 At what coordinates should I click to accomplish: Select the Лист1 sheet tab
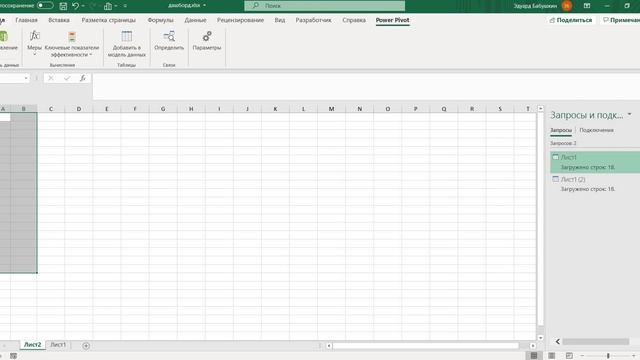58,345
